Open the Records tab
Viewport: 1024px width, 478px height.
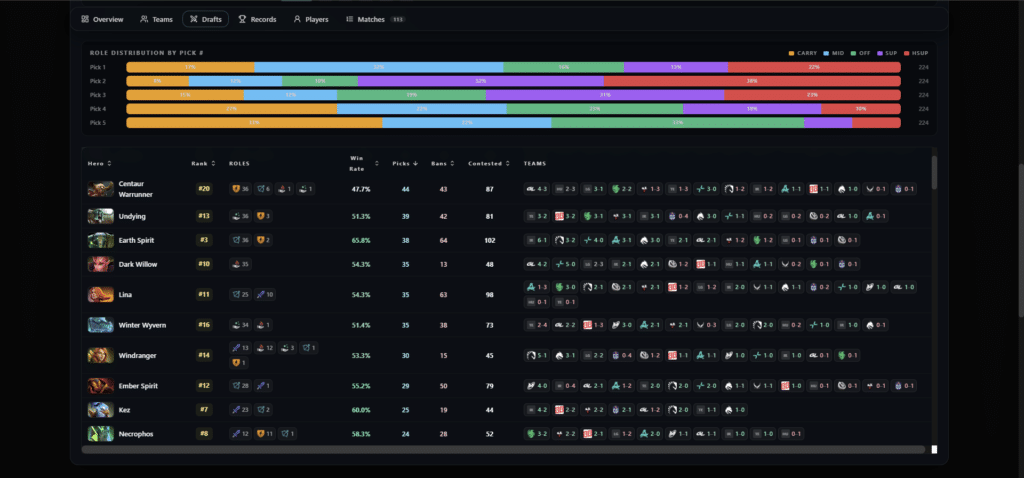tap(257, 20)
